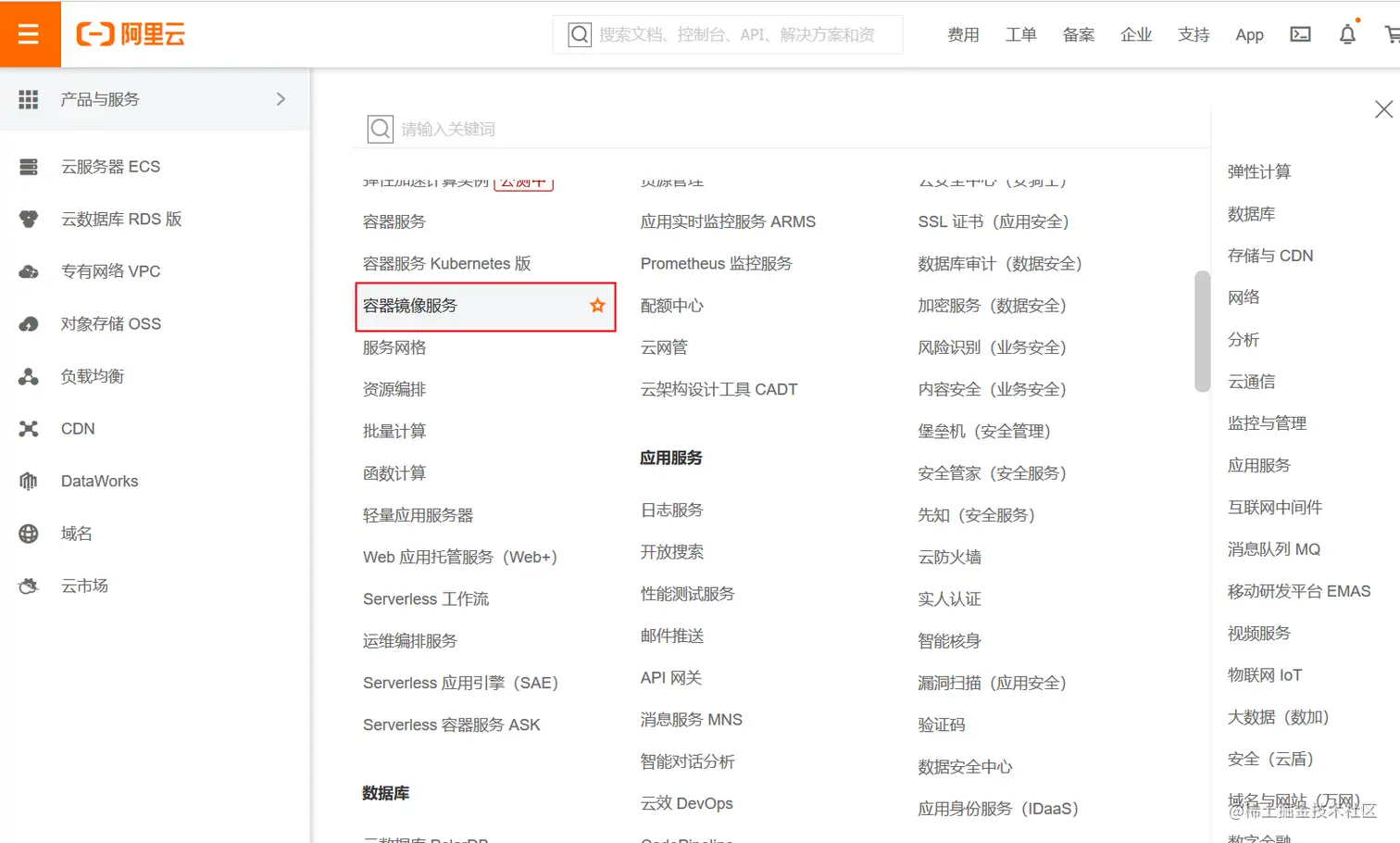Open the 费用 top menu

(963, 35)
